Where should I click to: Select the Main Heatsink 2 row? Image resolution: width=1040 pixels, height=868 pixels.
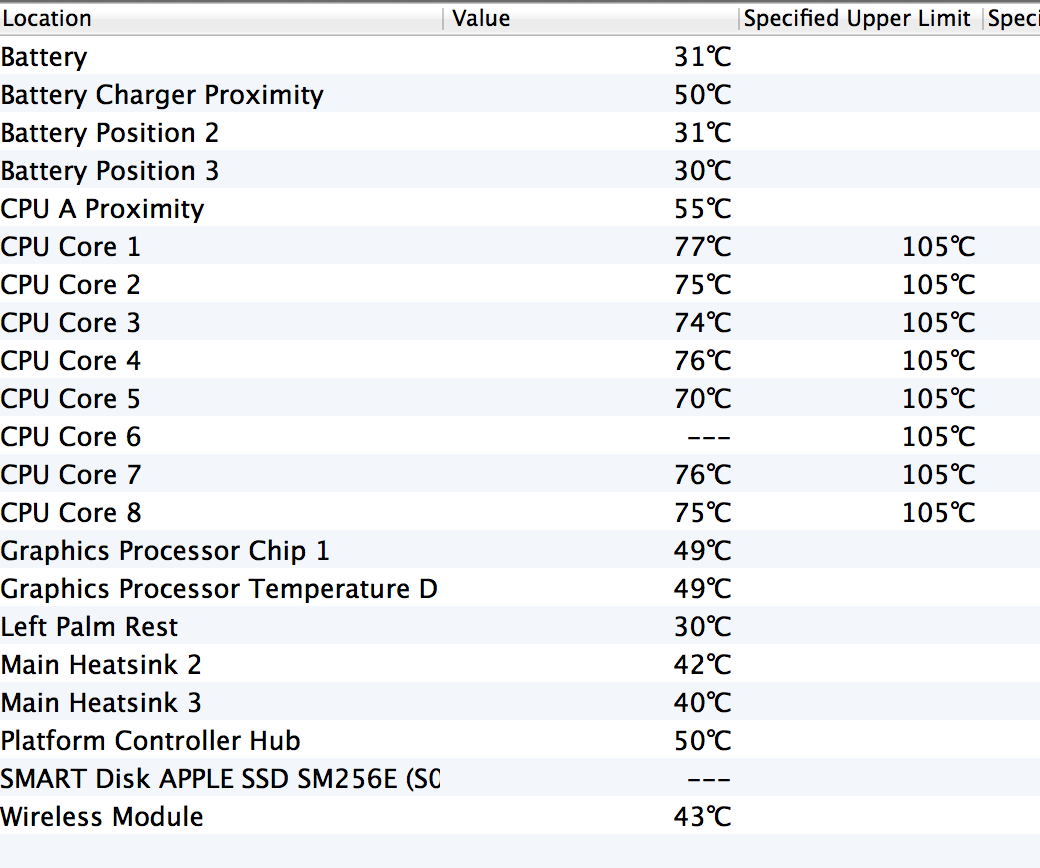[x=520, y=664]
